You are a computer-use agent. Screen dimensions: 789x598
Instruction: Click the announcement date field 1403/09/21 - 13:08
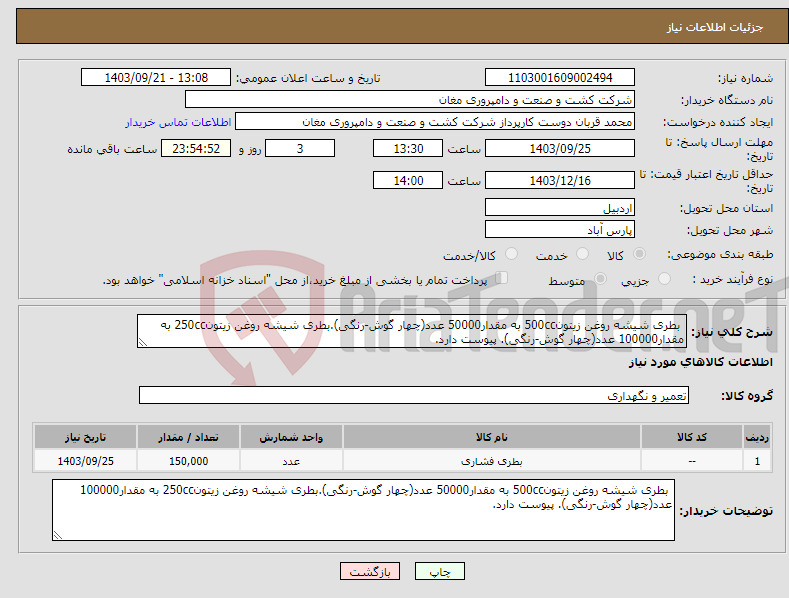click(155, 78)
